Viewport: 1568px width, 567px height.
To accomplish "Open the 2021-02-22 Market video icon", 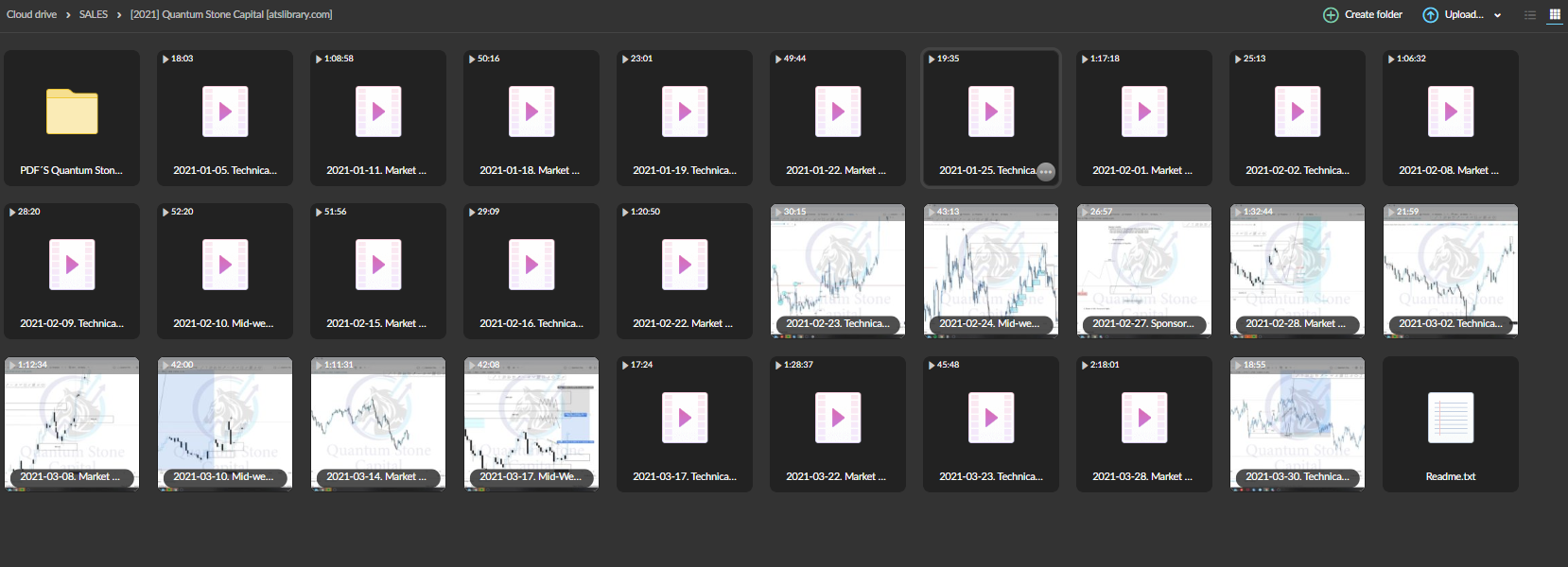I will tap(685, 265).
